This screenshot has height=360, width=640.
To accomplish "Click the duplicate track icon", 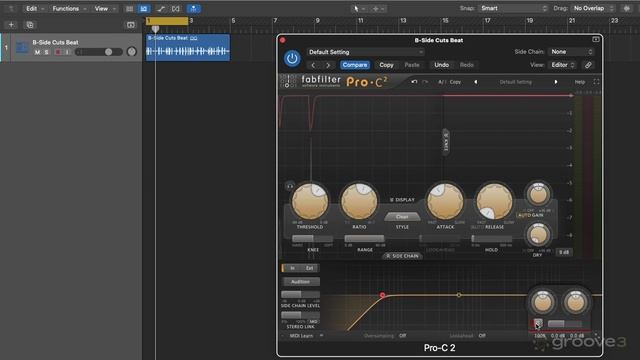I will (x=30, y=25).
